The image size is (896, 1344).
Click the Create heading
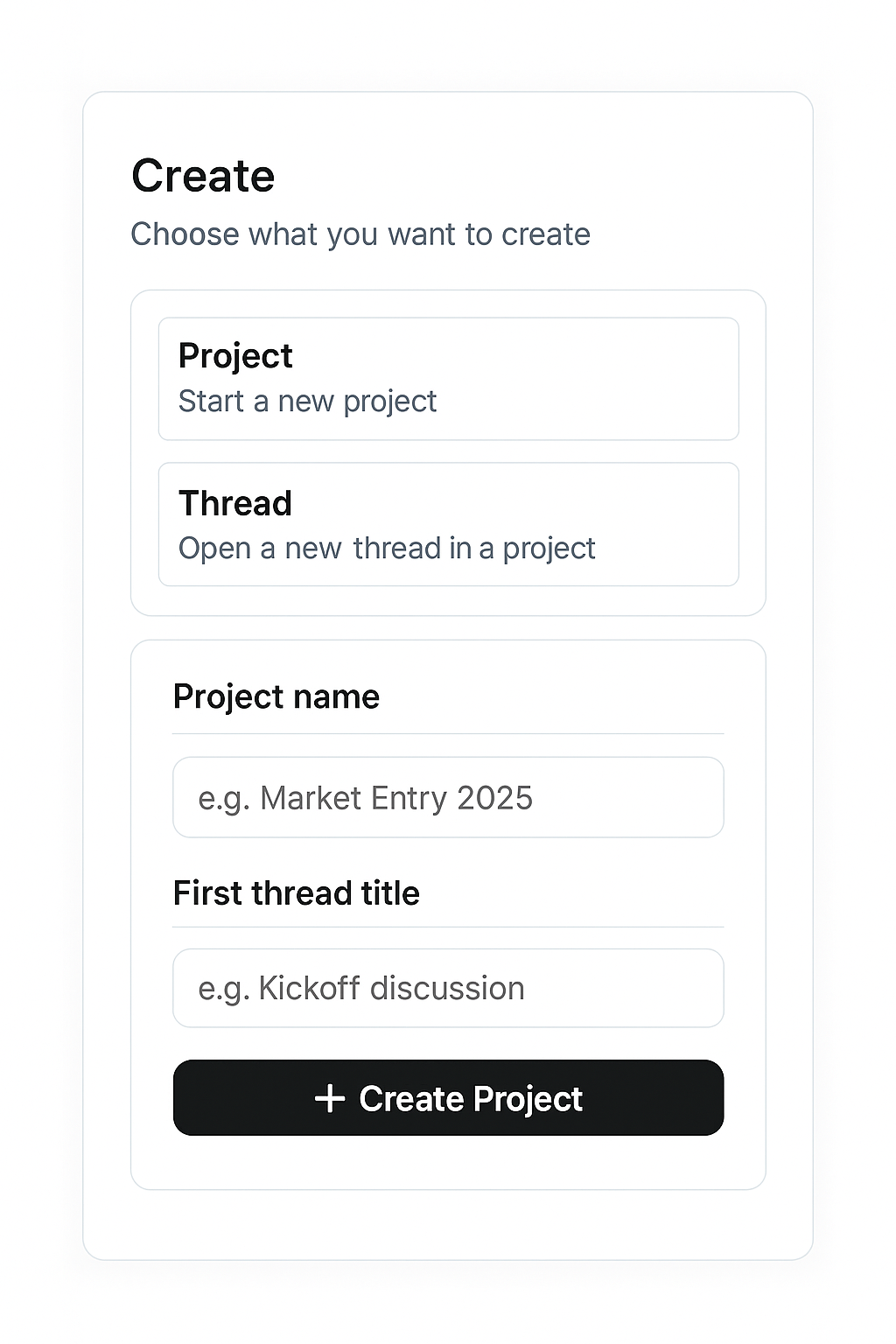(x=203, y=175)
